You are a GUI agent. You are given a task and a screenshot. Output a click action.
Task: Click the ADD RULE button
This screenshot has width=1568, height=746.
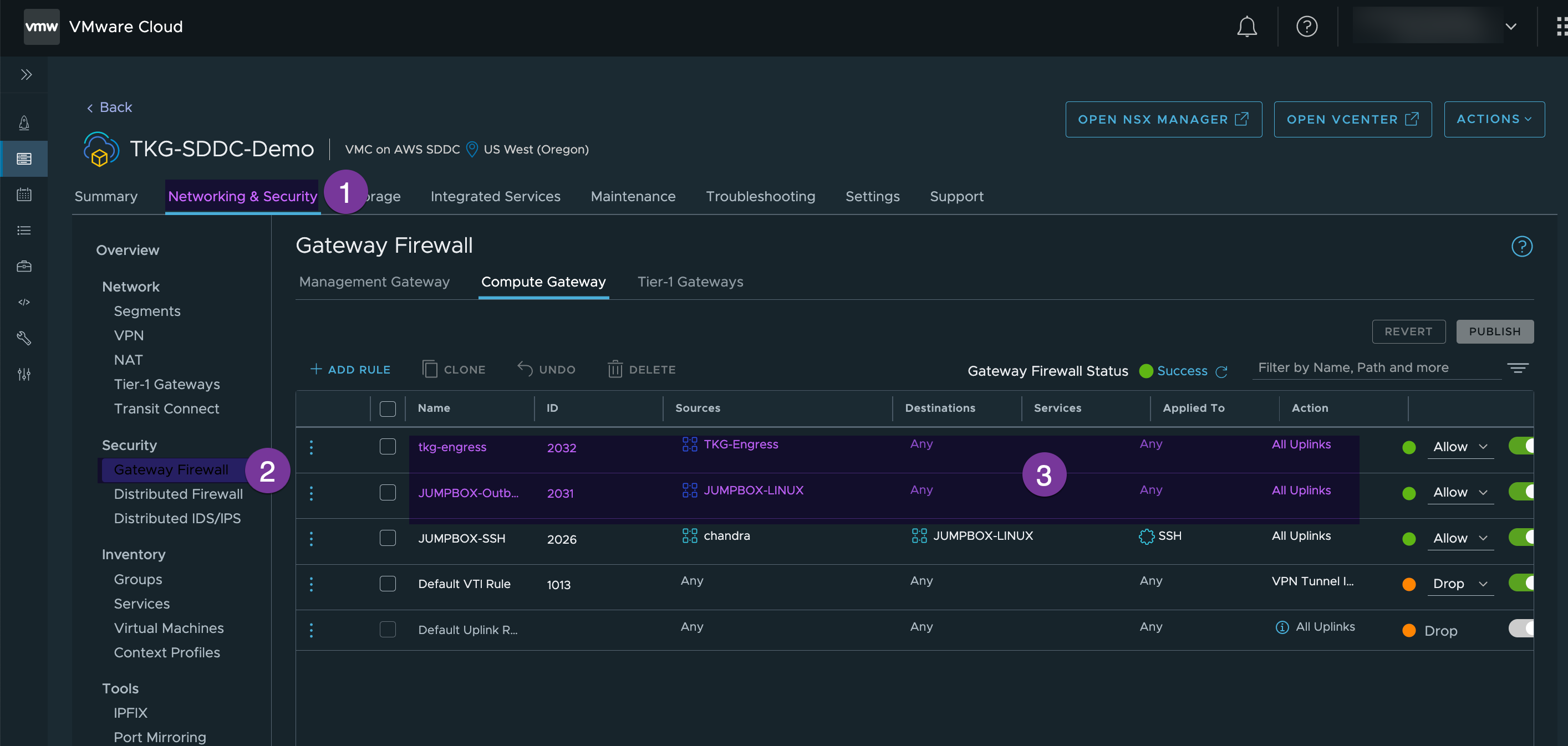(350, 369)
